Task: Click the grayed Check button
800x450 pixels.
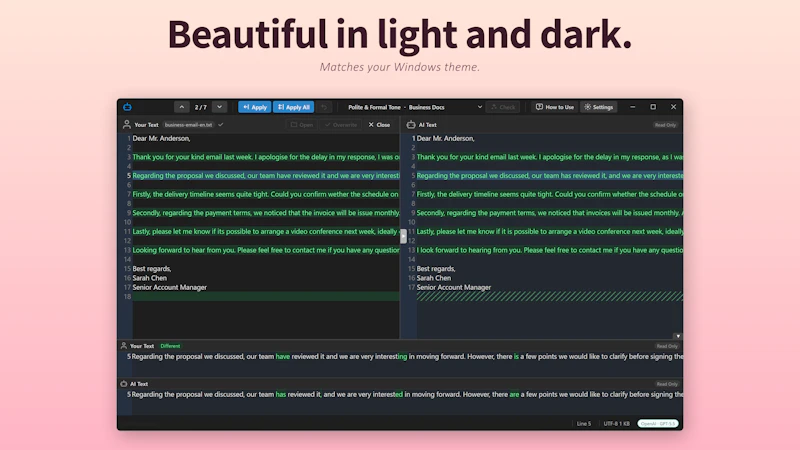Action: pyautogui.click(x=503, y=107)
